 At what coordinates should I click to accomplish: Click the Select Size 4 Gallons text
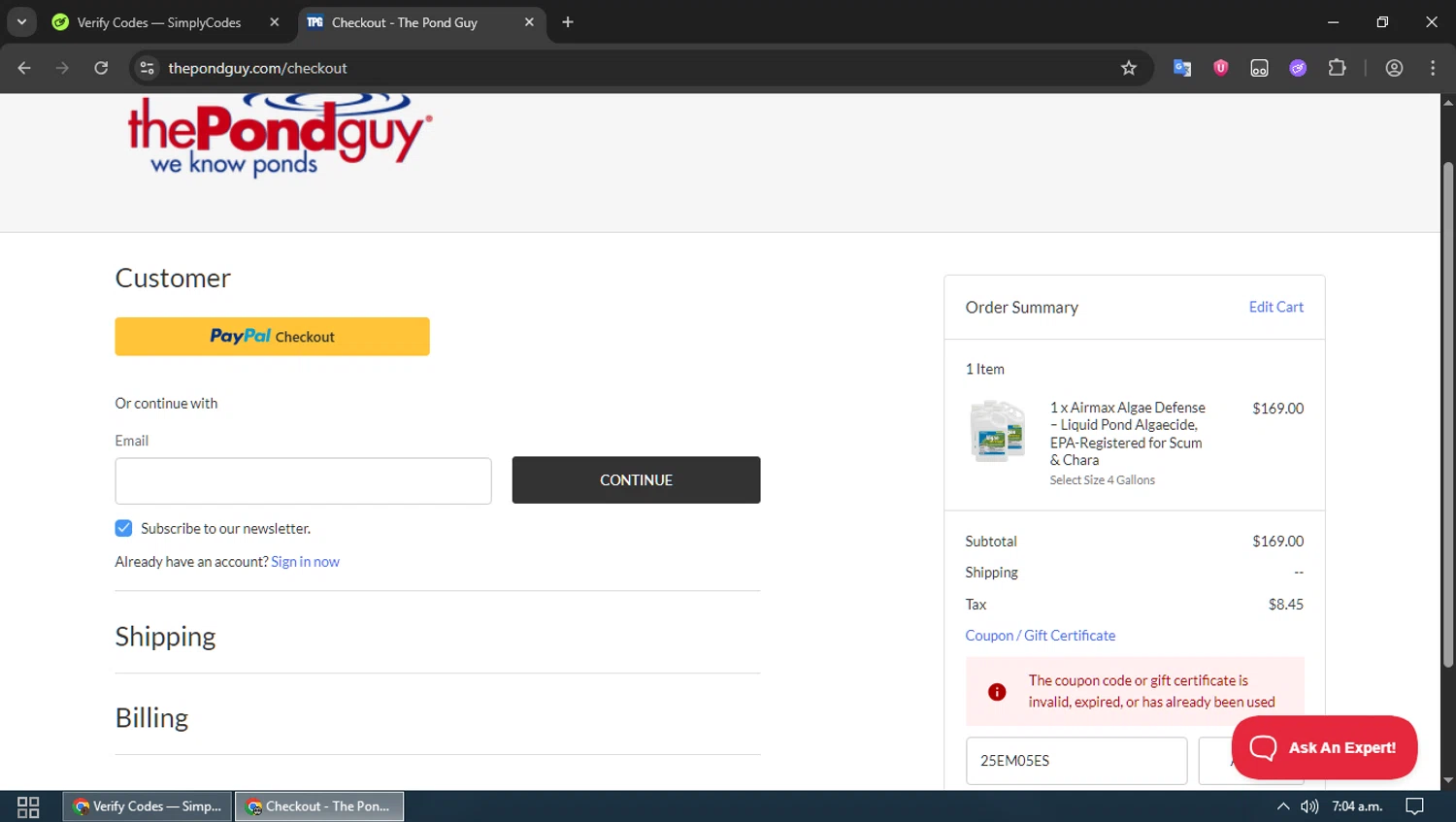click(x=1102, y=480)
